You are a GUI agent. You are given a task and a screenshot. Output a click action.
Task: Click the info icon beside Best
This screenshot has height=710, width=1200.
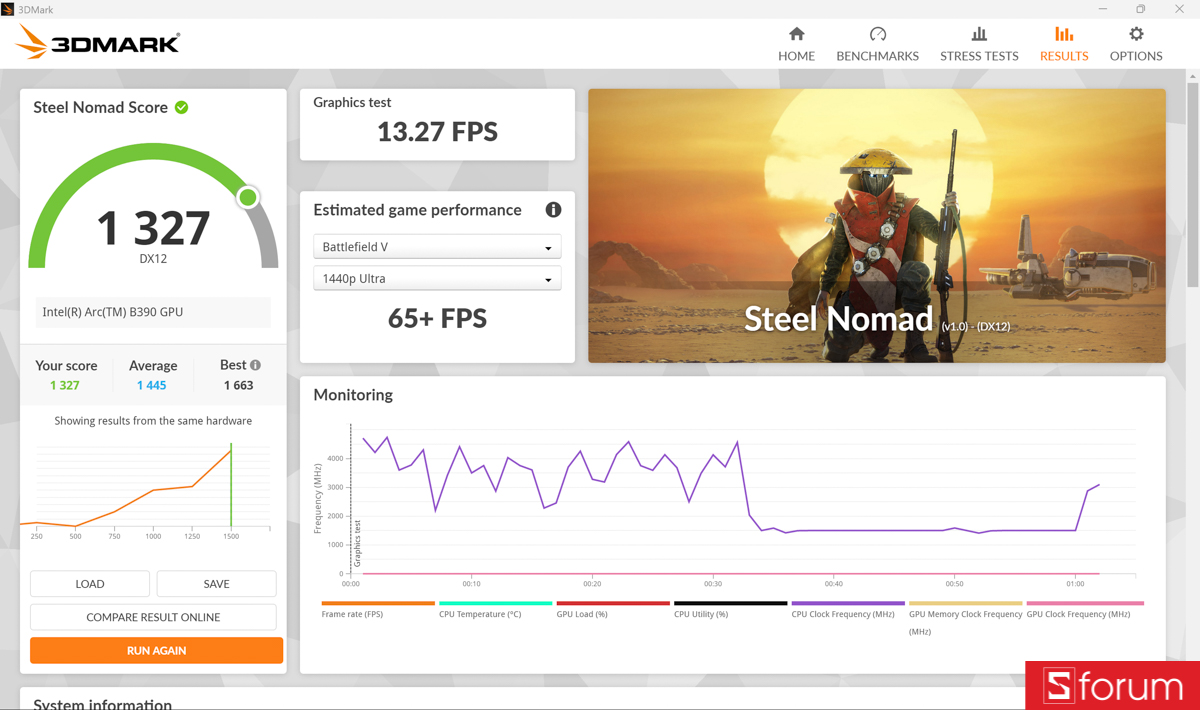click(255, 365)
